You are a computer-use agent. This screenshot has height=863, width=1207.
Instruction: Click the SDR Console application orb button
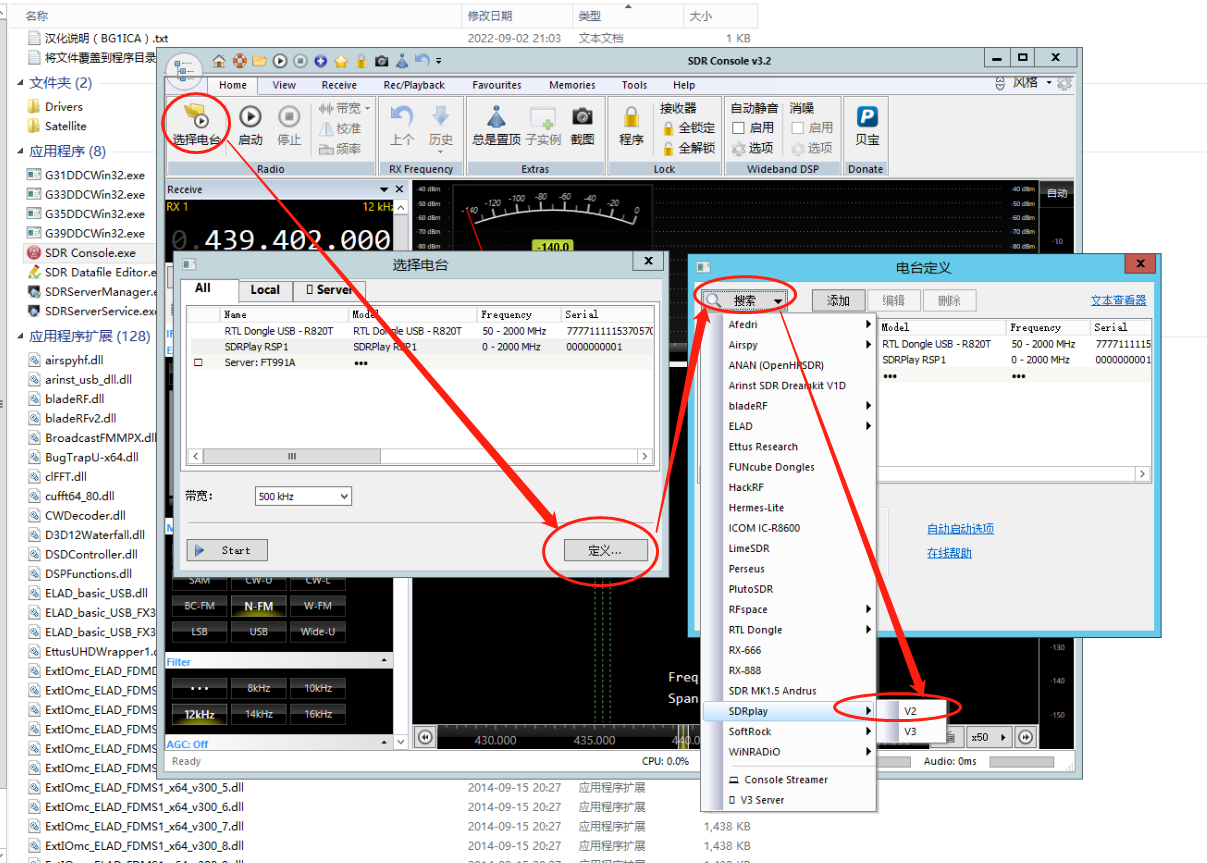coord(183,69)
